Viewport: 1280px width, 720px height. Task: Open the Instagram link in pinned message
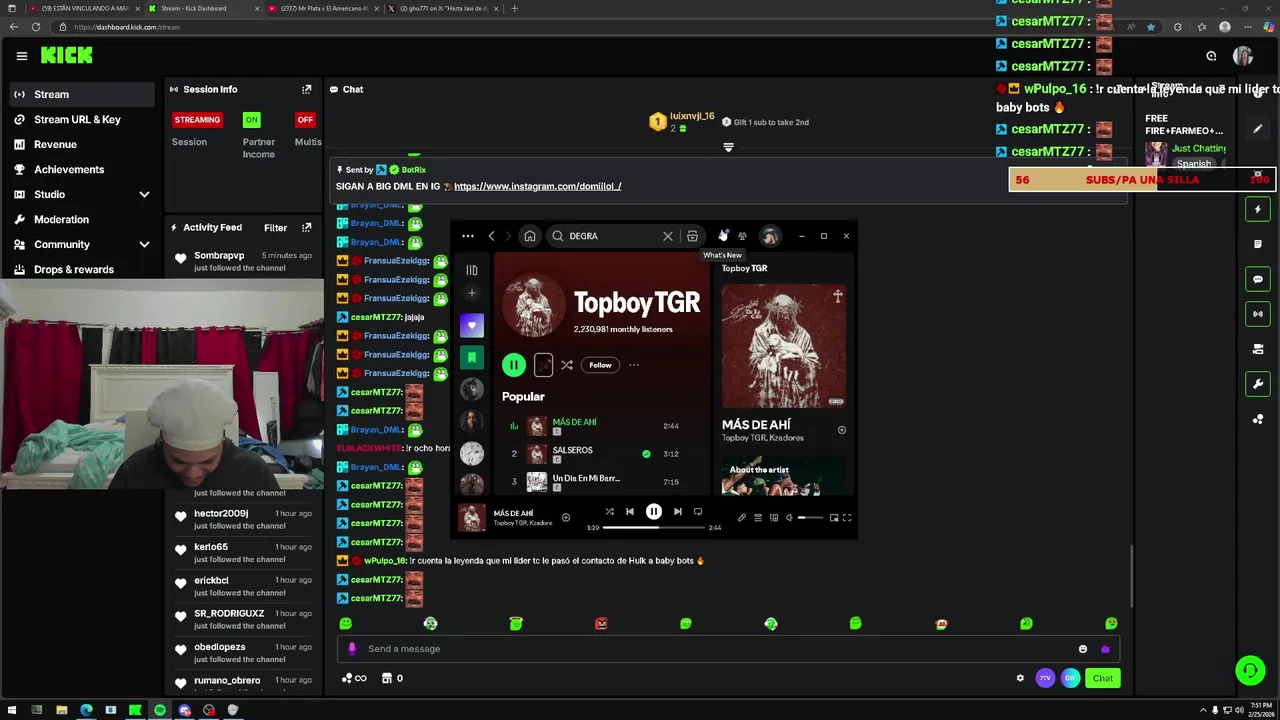(x=537, y=186)
